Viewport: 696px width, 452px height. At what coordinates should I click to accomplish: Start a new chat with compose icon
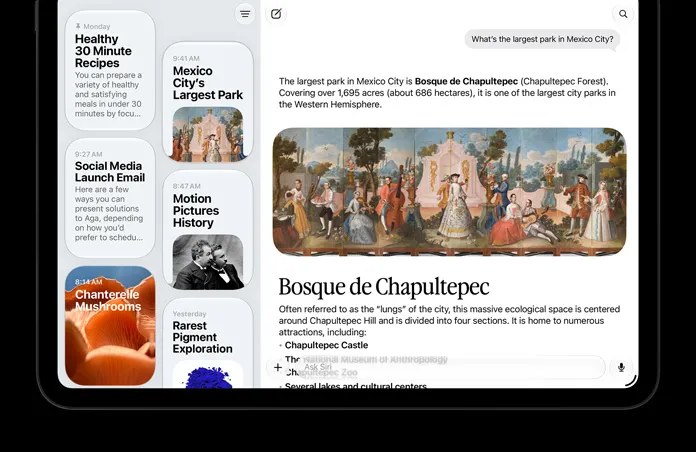pos(276,14)
